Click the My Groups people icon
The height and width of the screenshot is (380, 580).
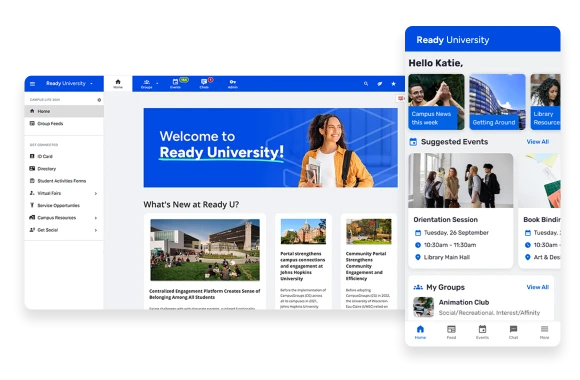(x=418, y=287)
